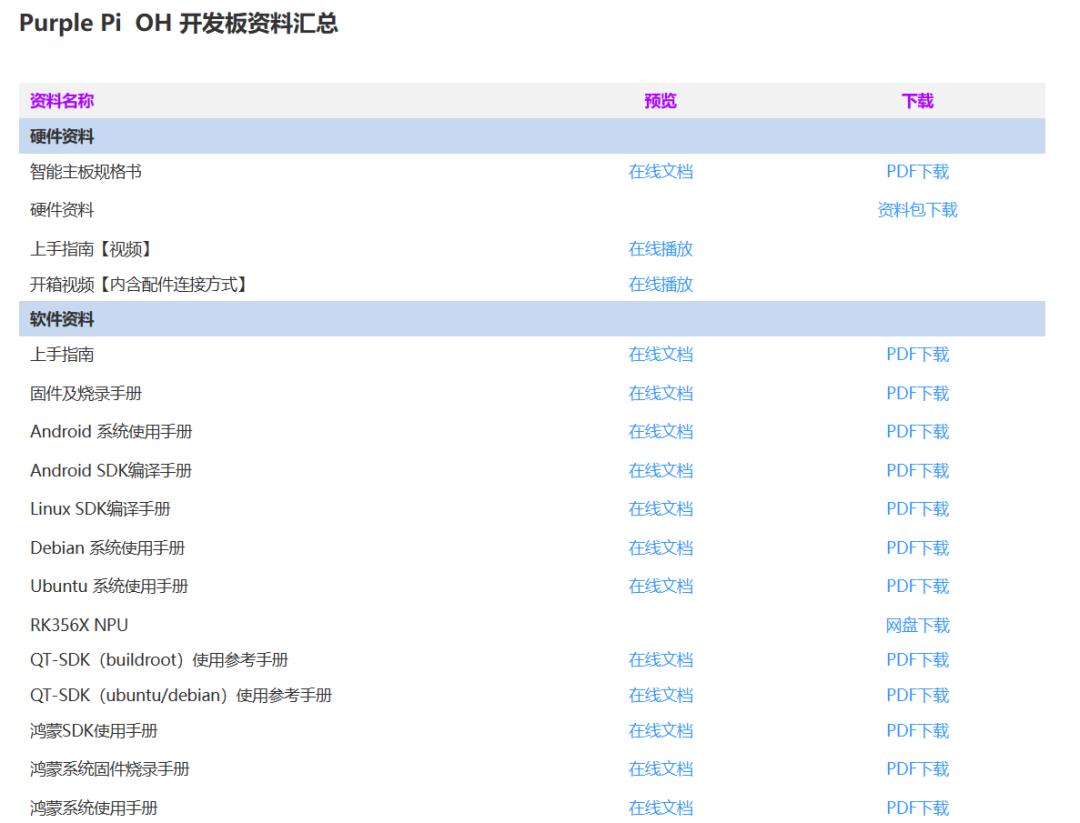Click the Linux SDK编译手册 row name
Screen dimensions: 1080x823
pos(100,509)
